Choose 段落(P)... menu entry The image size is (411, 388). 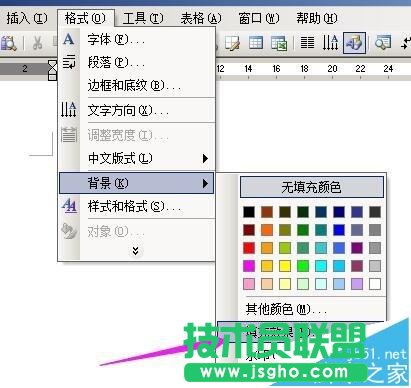tap(137, 62)
